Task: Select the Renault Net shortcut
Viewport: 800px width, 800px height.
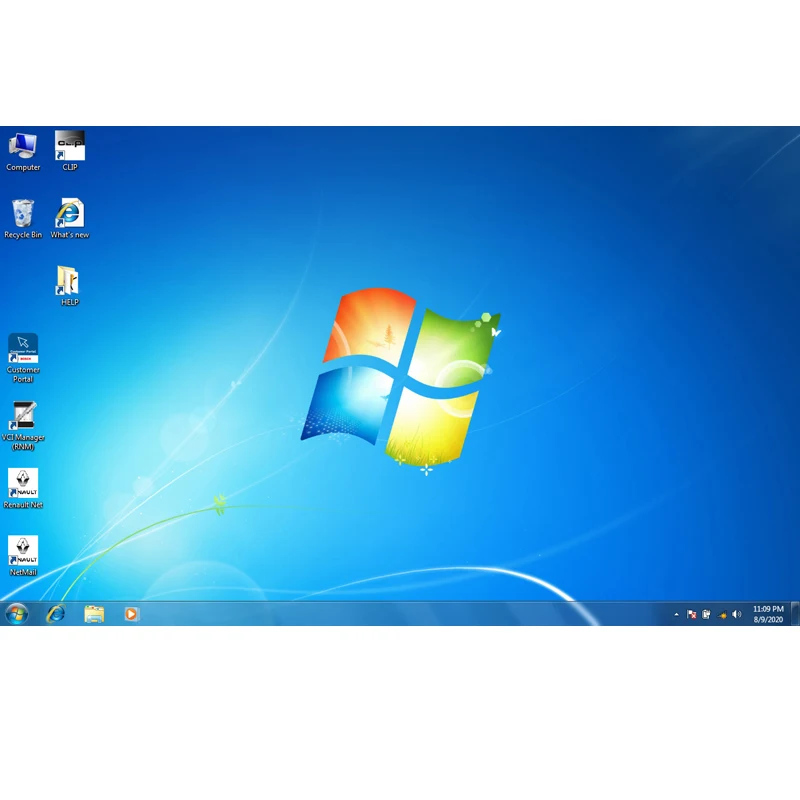Action: tap(23, 489)
